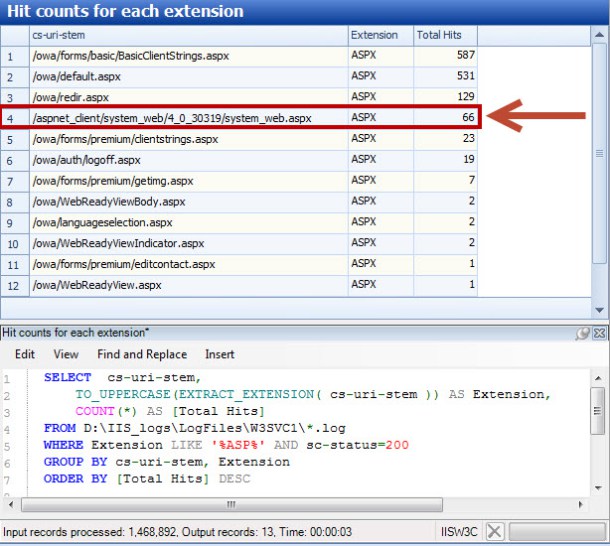This screenshot has width=610, height=546.
Task: Click the sc-status=200 condition
Action: 358,445
